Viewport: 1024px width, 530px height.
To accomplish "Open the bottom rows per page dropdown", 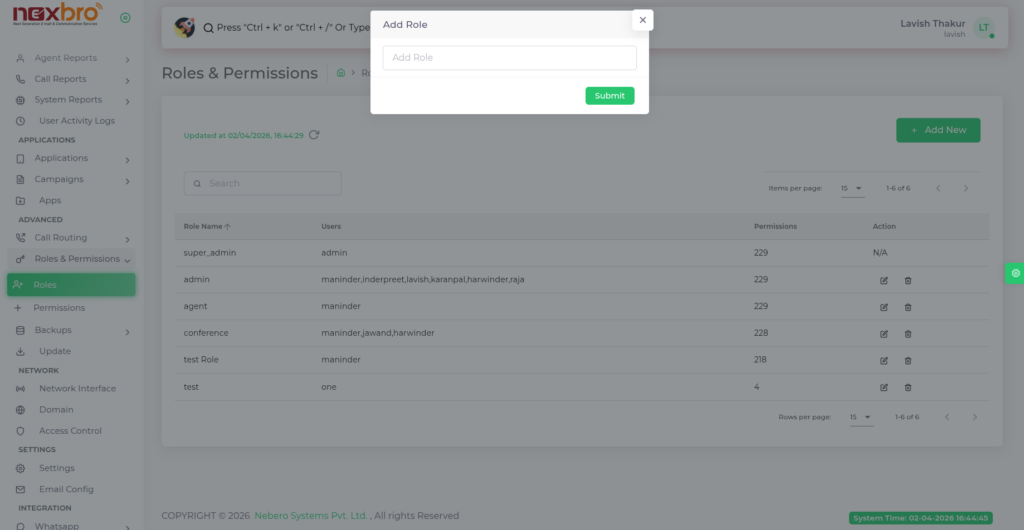I will point(860,417).
